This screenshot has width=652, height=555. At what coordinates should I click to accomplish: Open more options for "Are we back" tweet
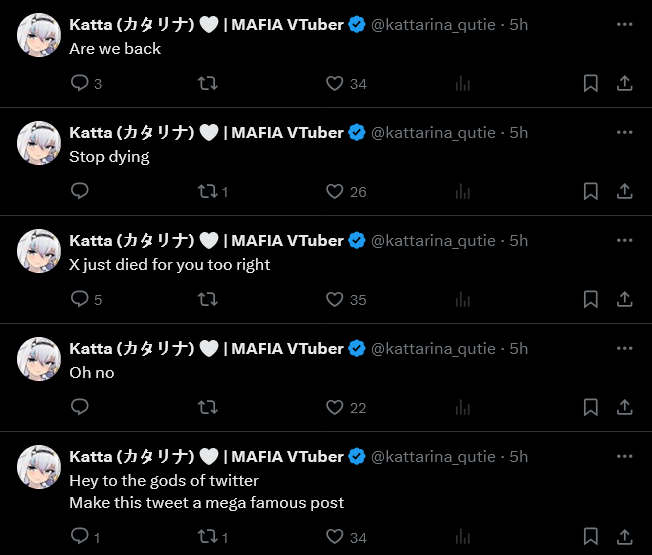[625, 25]
